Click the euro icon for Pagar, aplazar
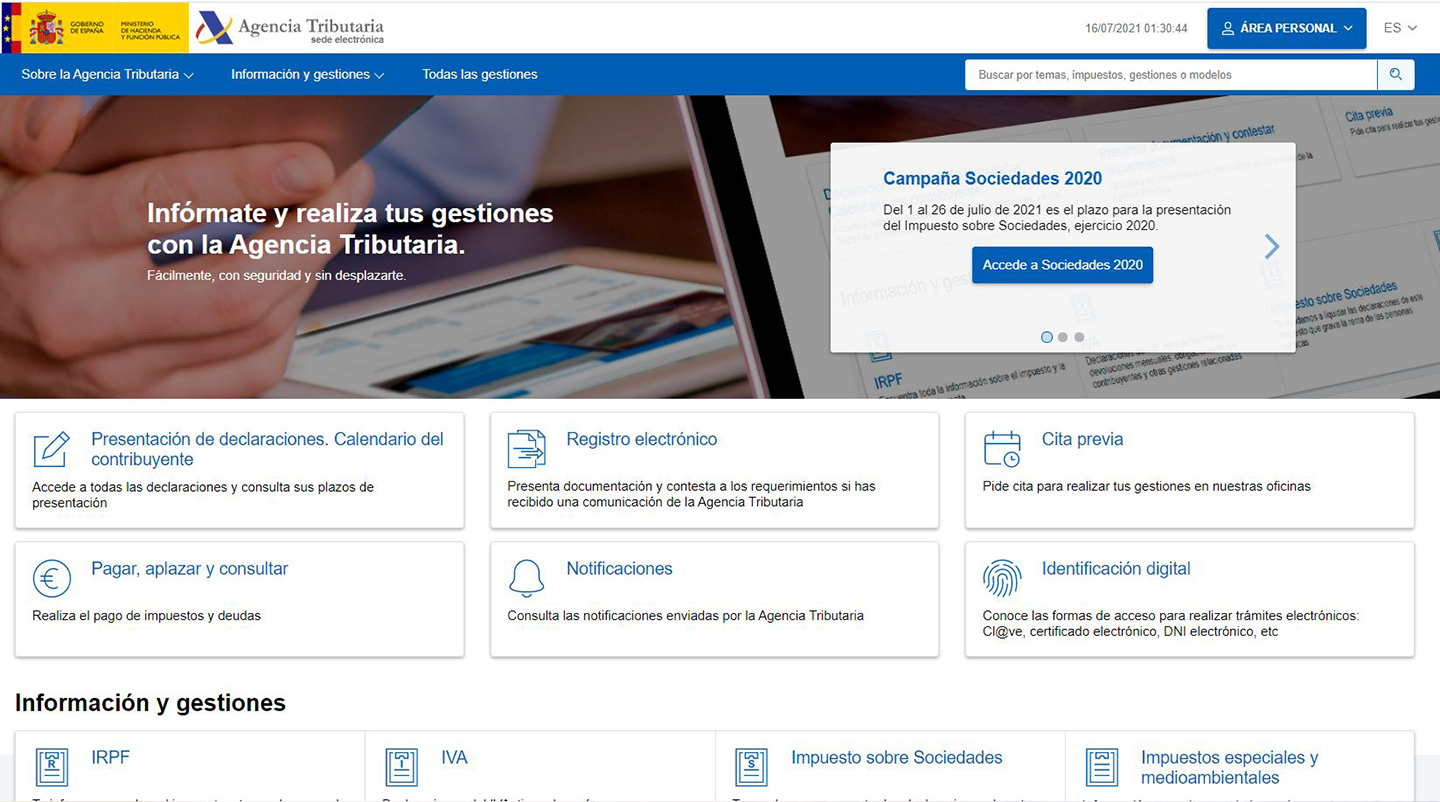The height and width of the screenshot is (802, 1440). 51,578
